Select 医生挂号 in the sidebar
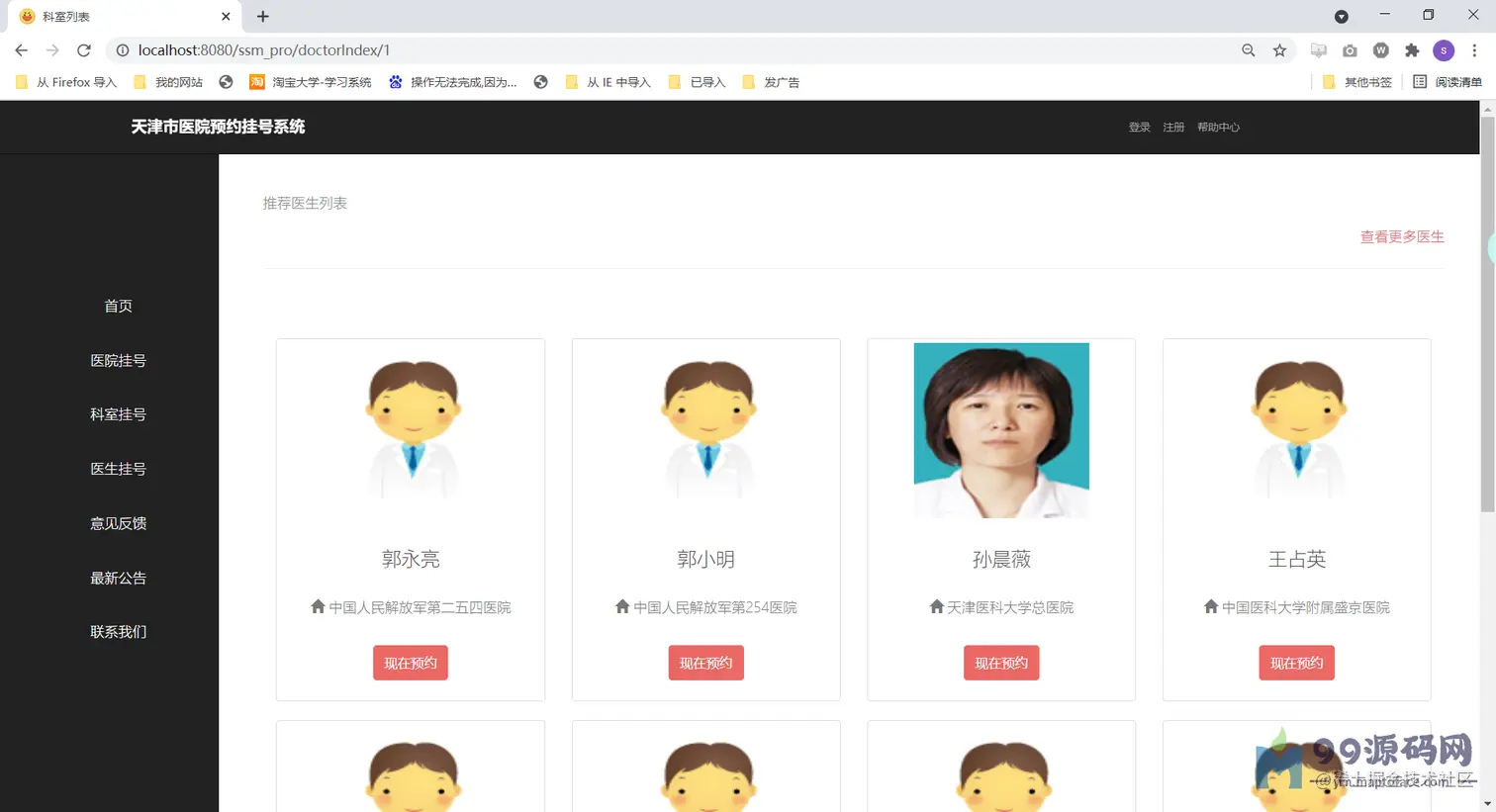 pos(119,469)
